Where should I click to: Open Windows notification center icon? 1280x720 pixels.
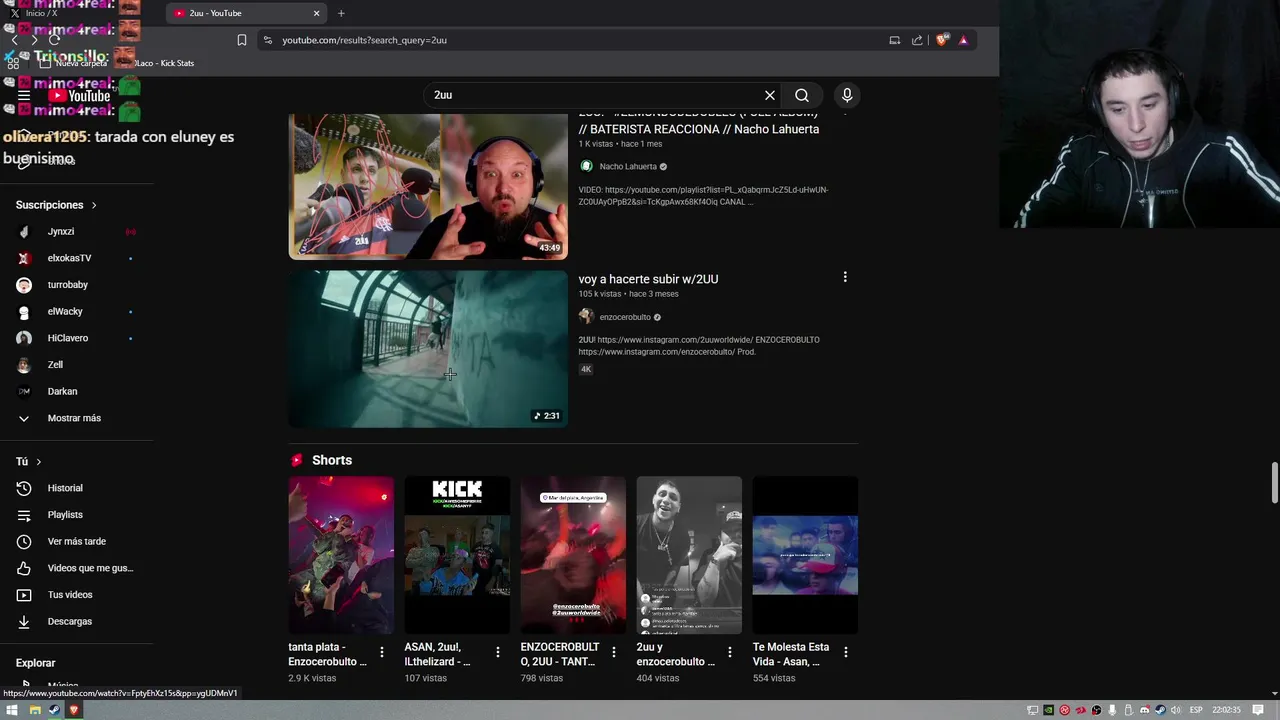(1258, 710)
